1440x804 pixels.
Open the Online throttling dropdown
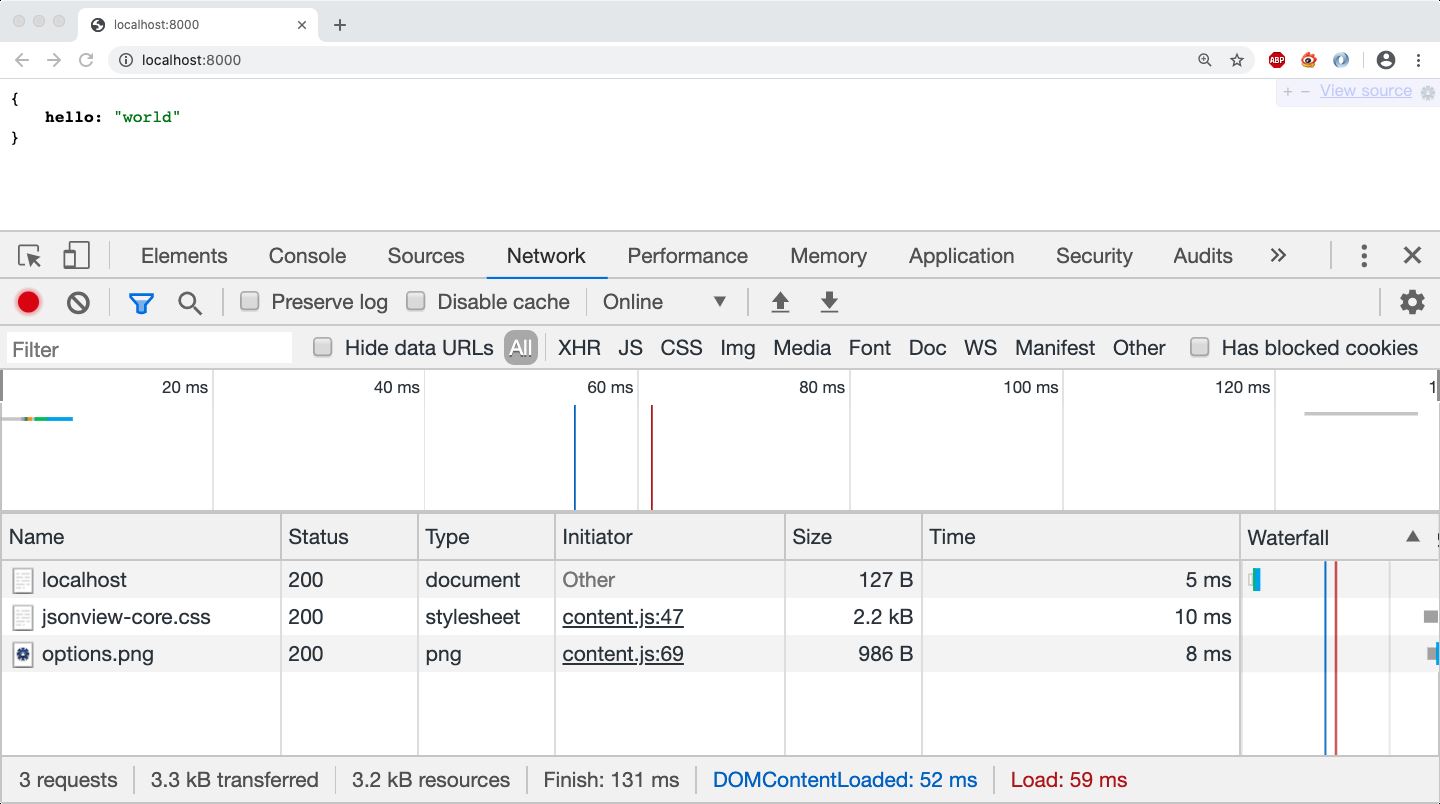[664, 302]
